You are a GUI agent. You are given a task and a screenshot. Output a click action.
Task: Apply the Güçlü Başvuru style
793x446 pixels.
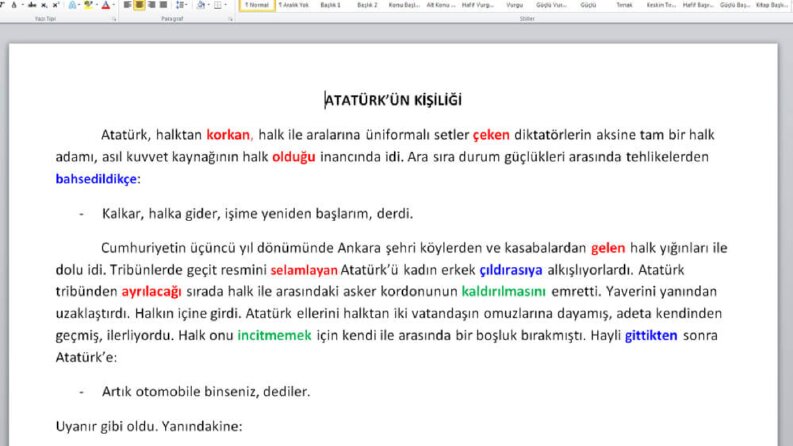[x=735, y=5]
